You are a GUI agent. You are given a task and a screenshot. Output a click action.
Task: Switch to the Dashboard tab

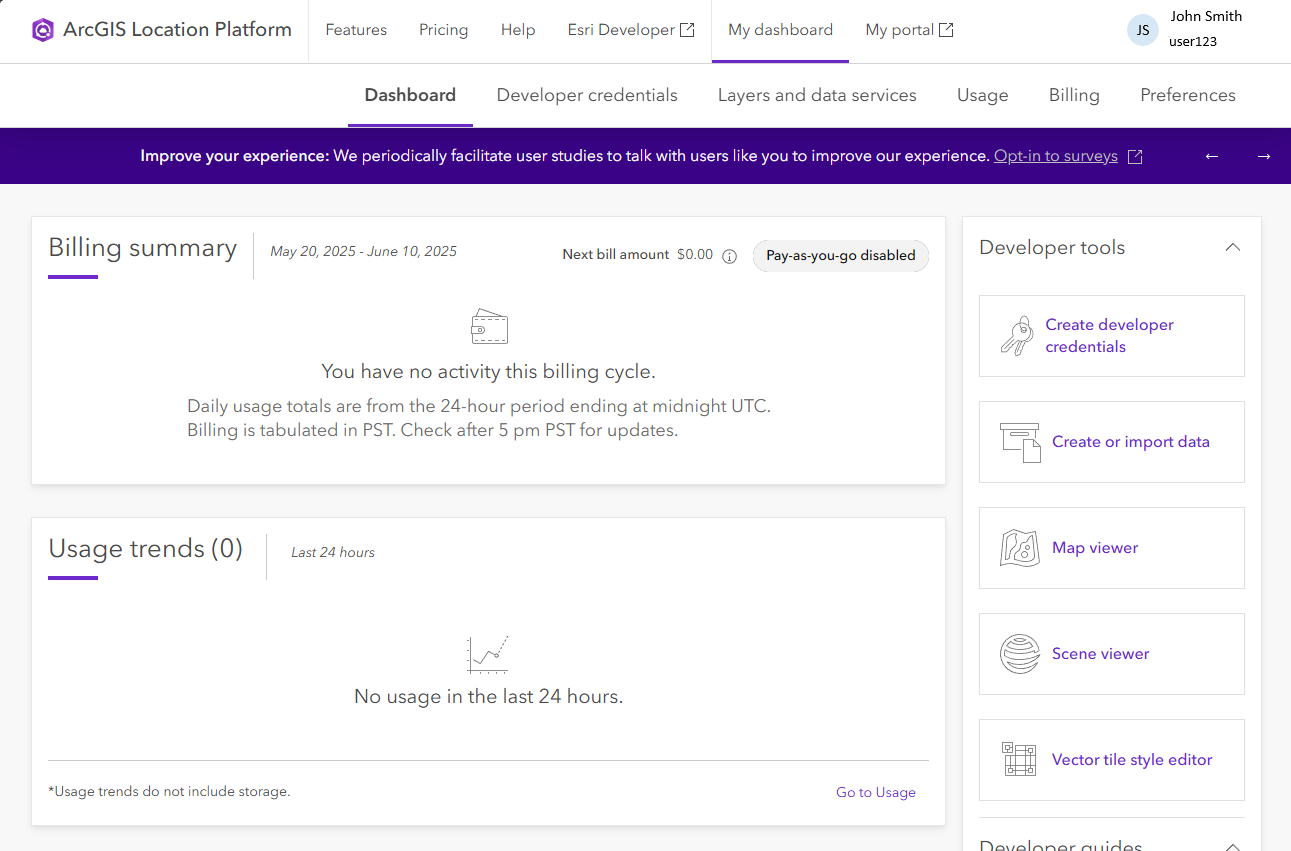click(x=410, y=95)
